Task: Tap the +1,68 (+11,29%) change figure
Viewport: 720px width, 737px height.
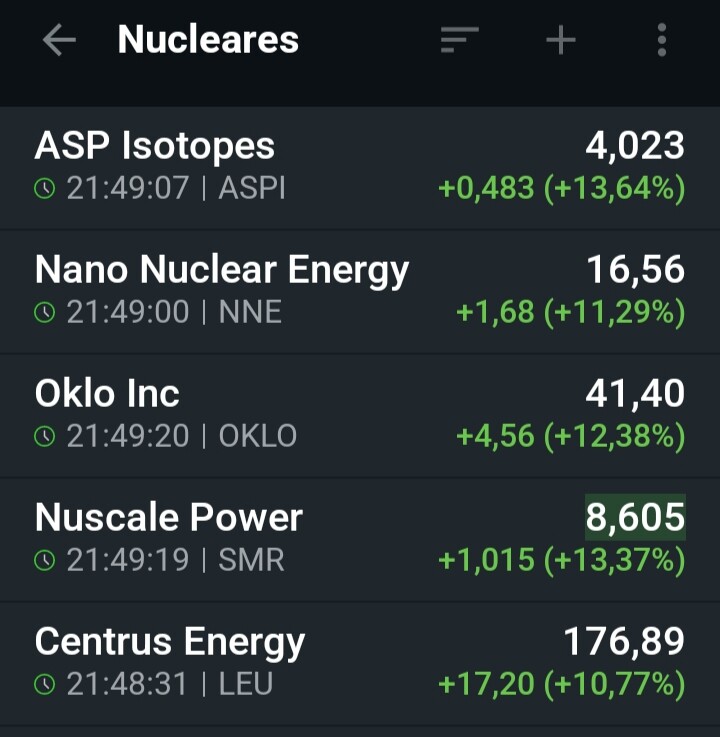Action: [x=571, y=313]
